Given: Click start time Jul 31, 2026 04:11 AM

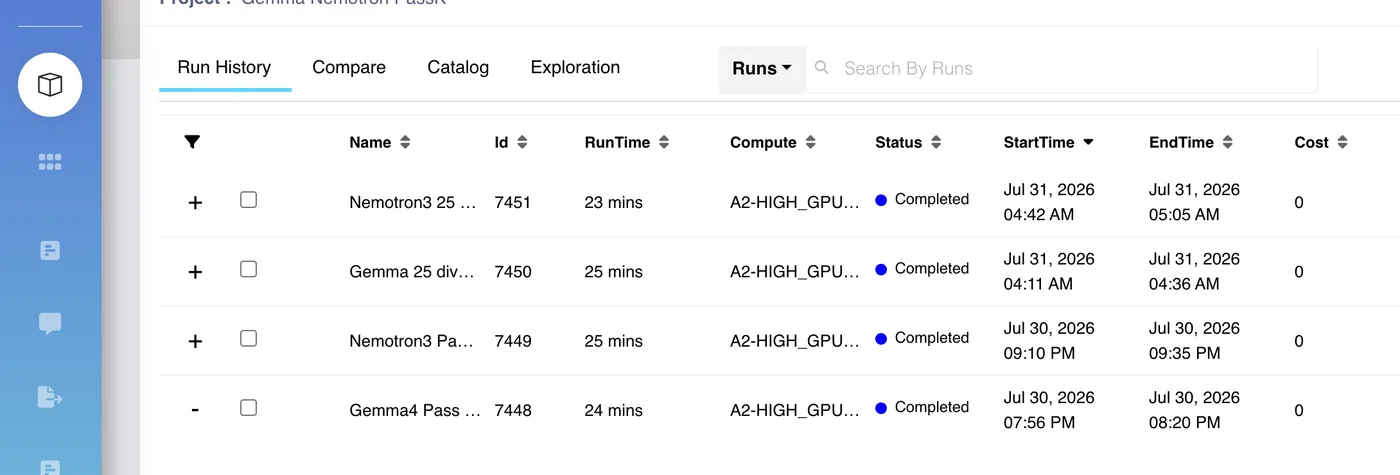Looking at the screenshot, I should pos(1049,271).
